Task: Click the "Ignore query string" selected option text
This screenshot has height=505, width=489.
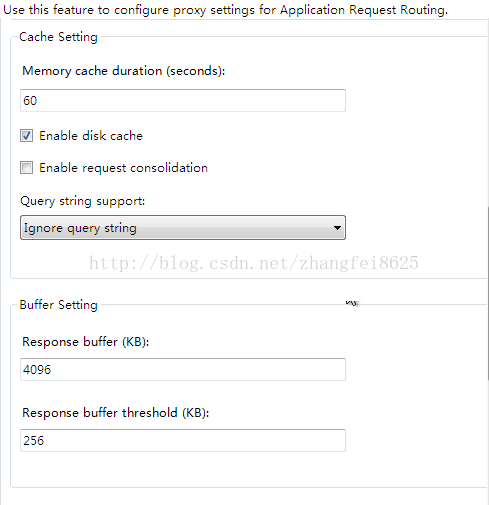Action: 80,228
